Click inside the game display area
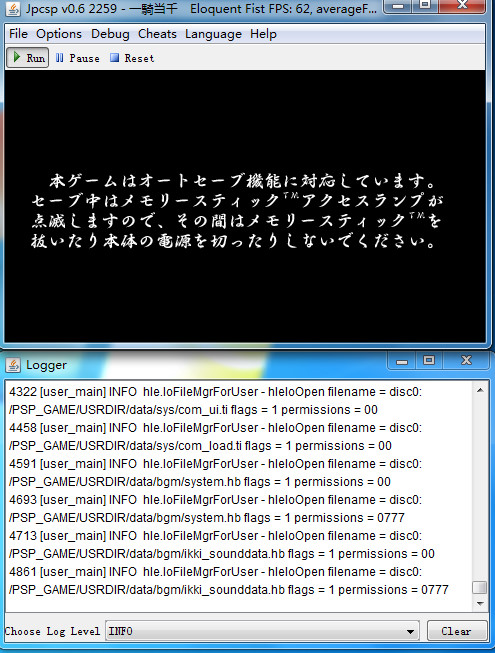This screenshot has height=653, width=495. [x=245, y=206]
